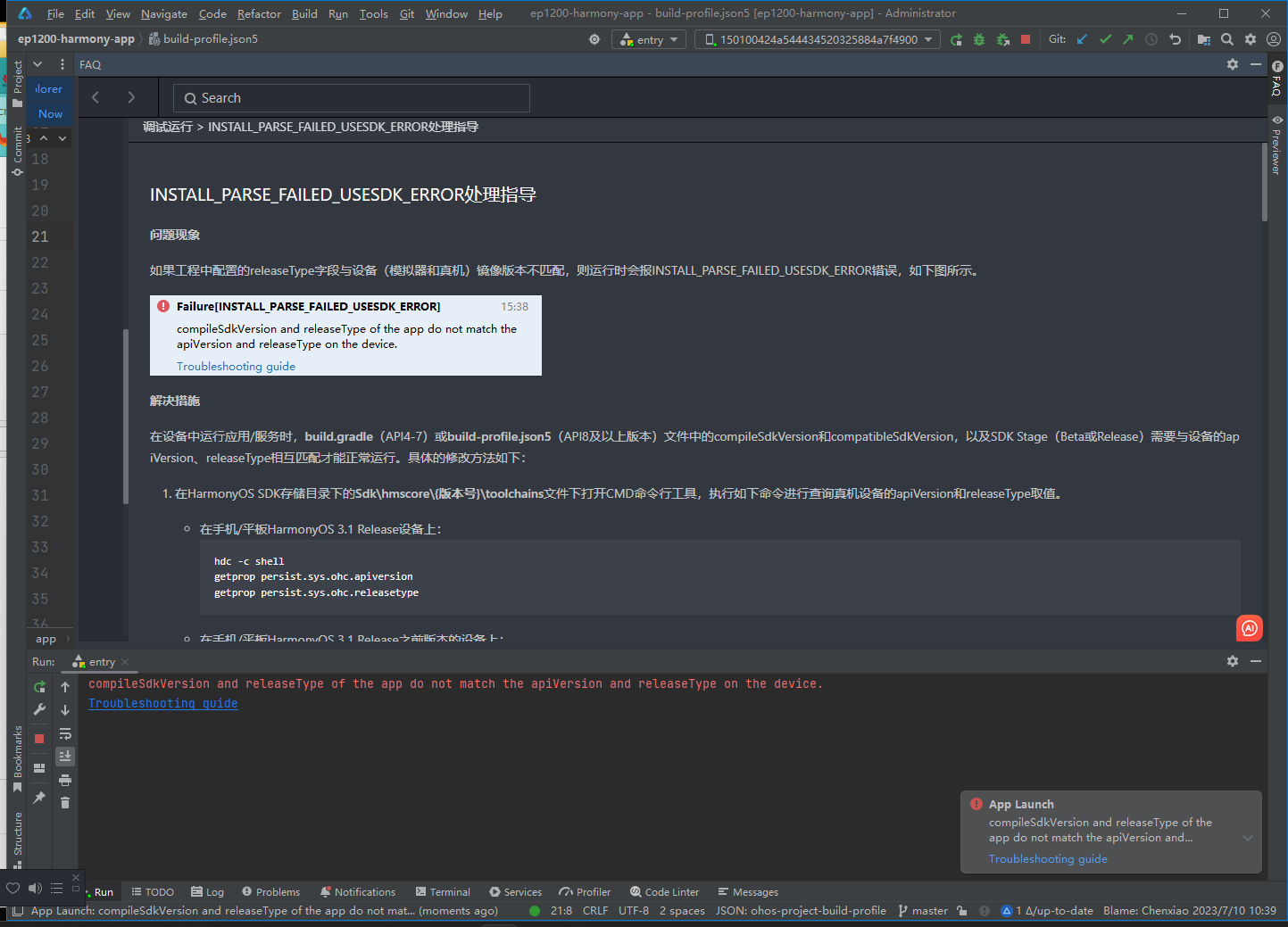Open the account avatar icon
Screen dimensions: 1288x927
(1274, 39)
